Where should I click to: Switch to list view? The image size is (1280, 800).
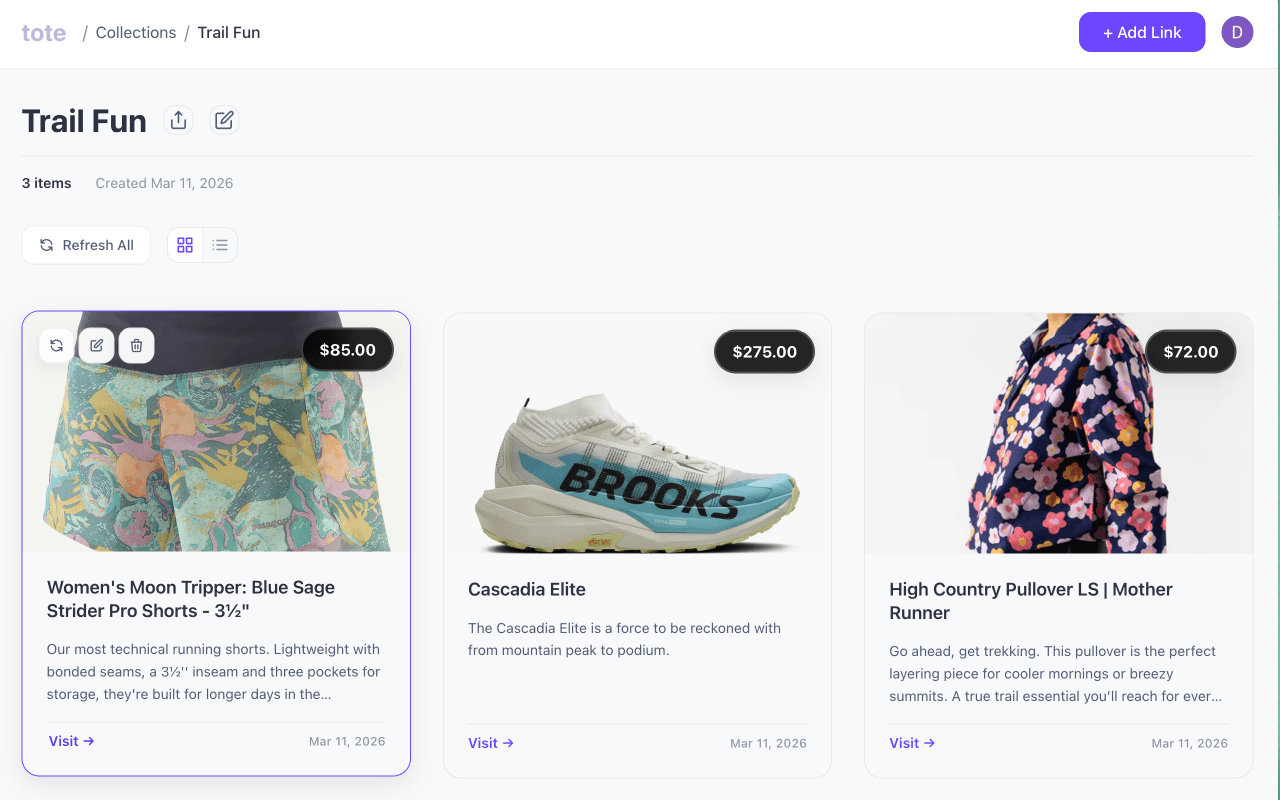(220, 245)
